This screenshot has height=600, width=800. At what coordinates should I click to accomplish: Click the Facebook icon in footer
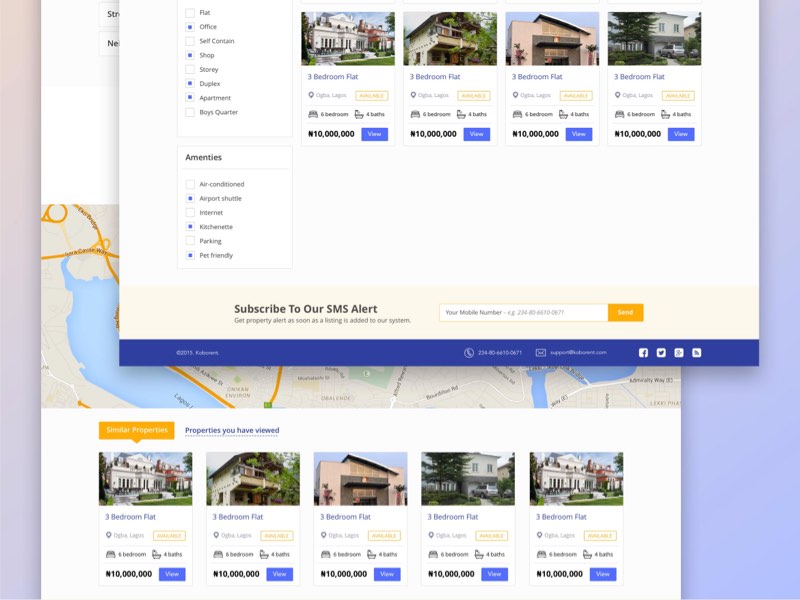point(643,352)
